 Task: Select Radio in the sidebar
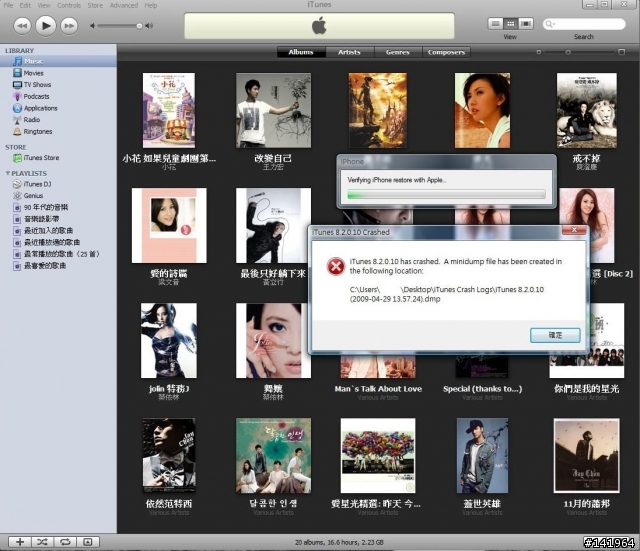[x=58, y=120]
